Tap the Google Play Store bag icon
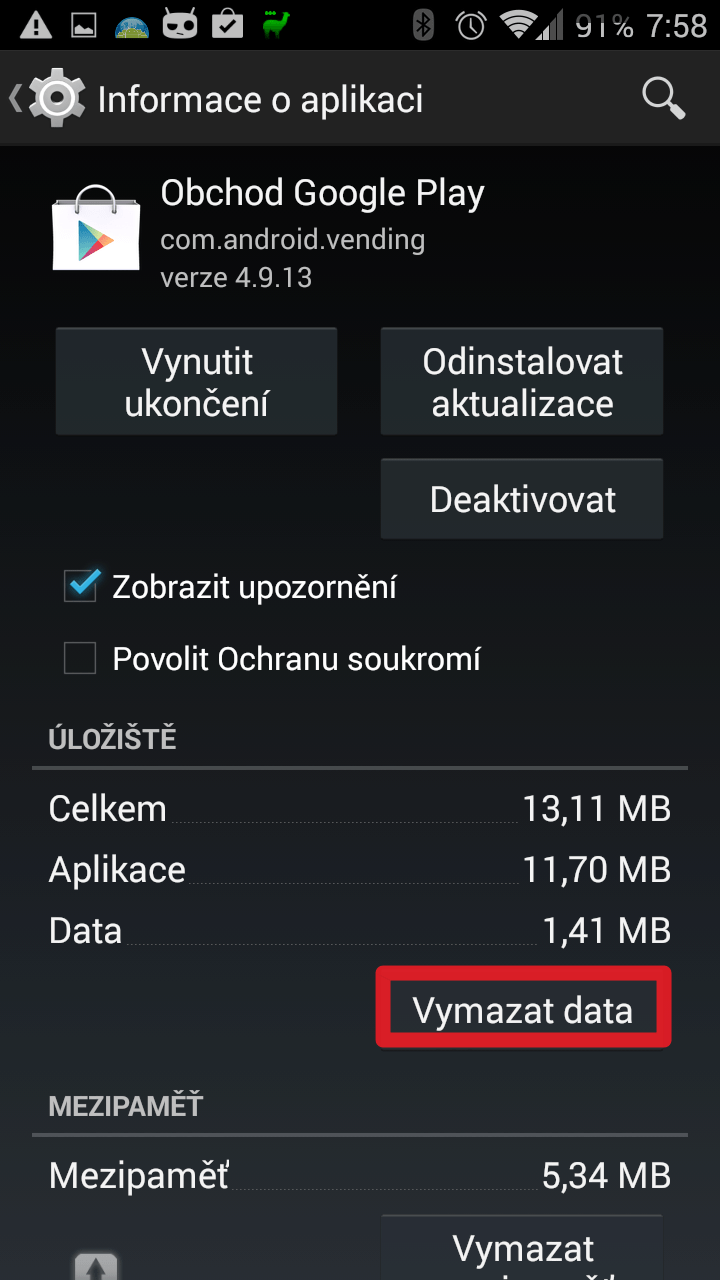 (96, 227)
